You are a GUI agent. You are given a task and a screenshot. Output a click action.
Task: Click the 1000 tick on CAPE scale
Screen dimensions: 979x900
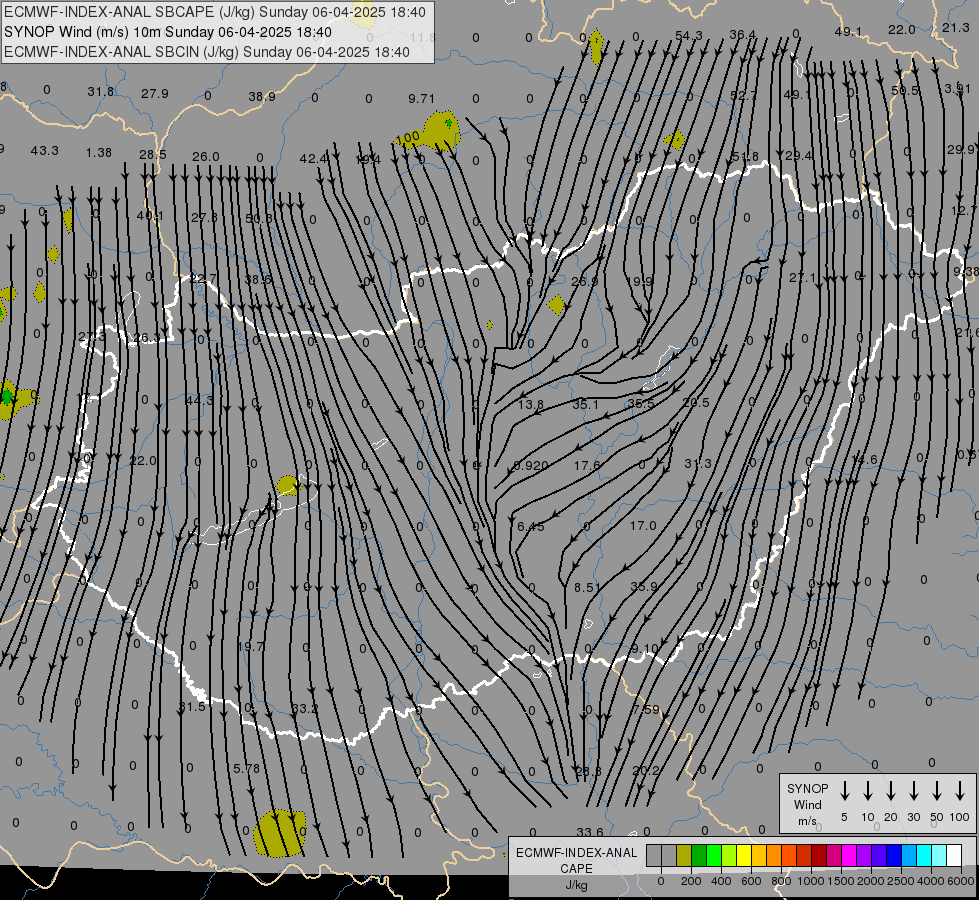click(x=811, y=881)
